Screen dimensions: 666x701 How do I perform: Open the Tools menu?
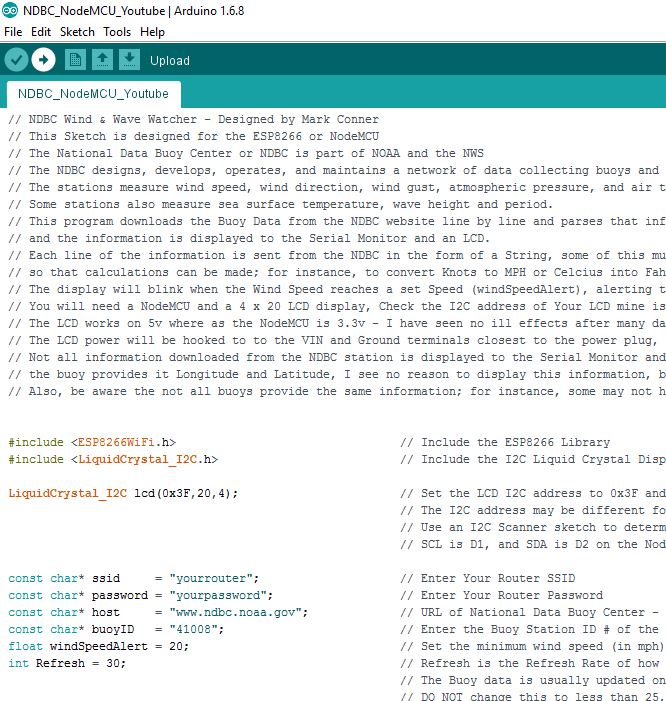(x=117, y=32)
